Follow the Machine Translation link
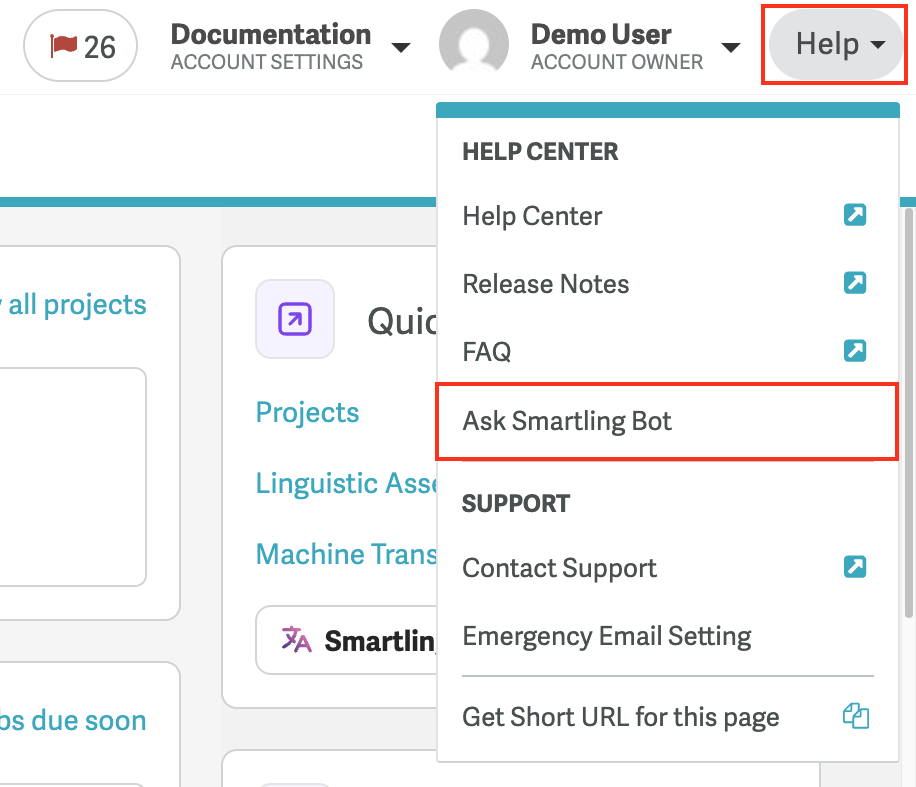Viewport: 916px width, 787px height. (345, 554)
